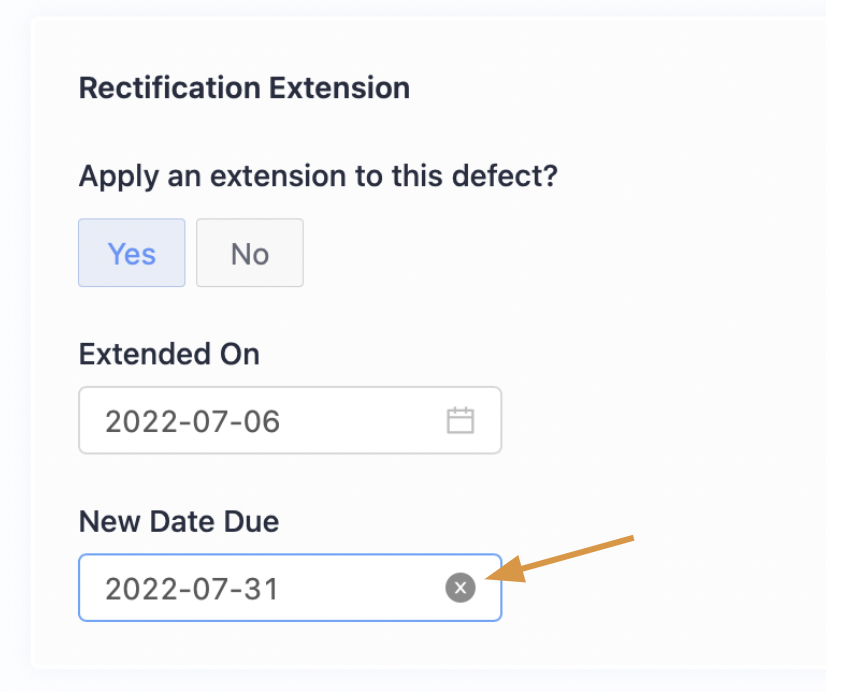This screenshot has width=846, height=692.
Task: Click the 2022-07-06 date text
Action: 192,421
